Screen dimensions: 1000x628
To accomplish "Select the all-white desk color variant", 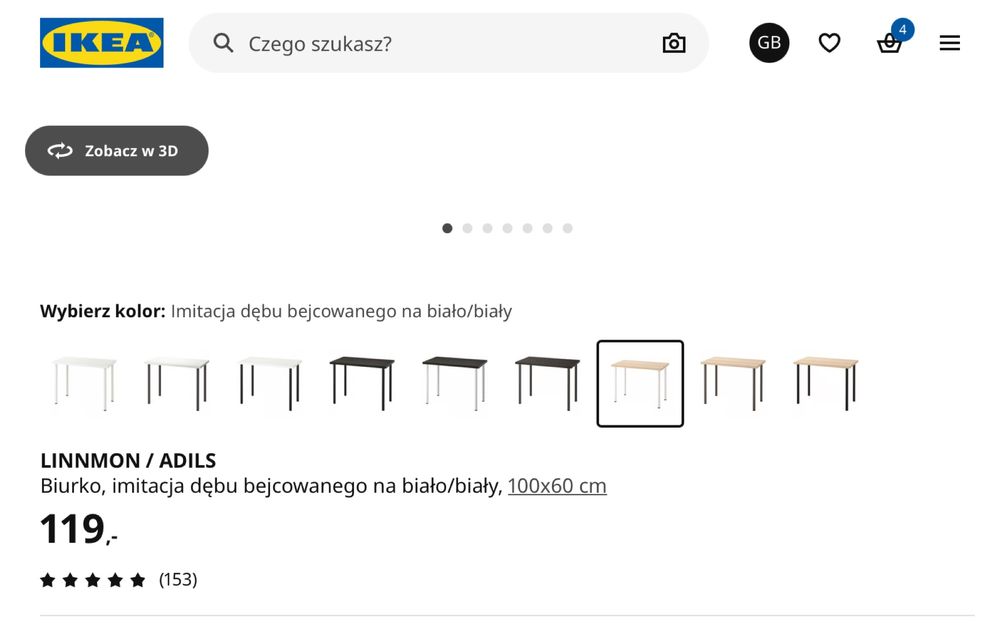I will [x=83, y=383].
